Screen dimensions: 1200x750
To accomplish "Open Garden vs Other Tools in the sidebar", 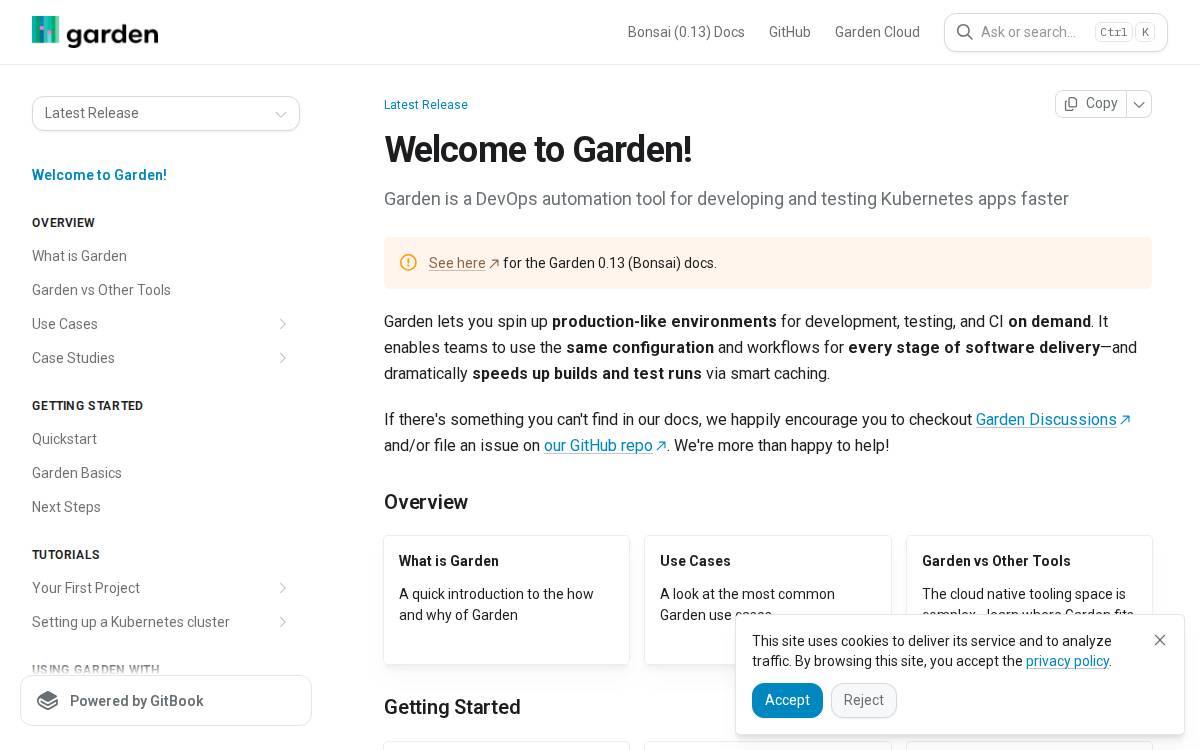I will [x=101, y=290].
